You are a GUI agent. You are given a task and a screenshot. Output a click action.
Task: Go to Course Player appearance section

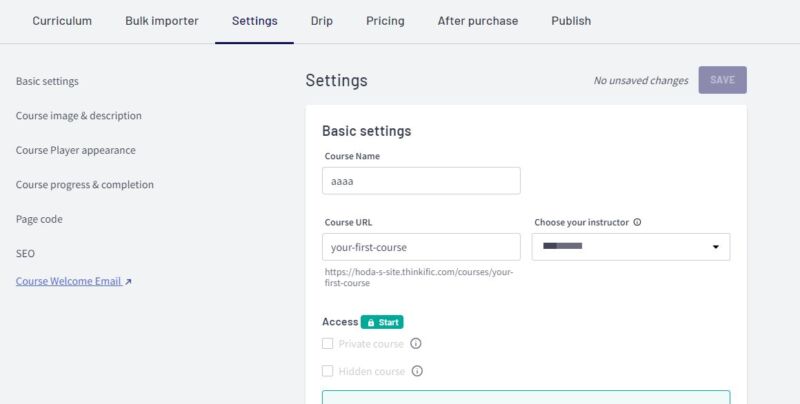(x=76, y=150)
